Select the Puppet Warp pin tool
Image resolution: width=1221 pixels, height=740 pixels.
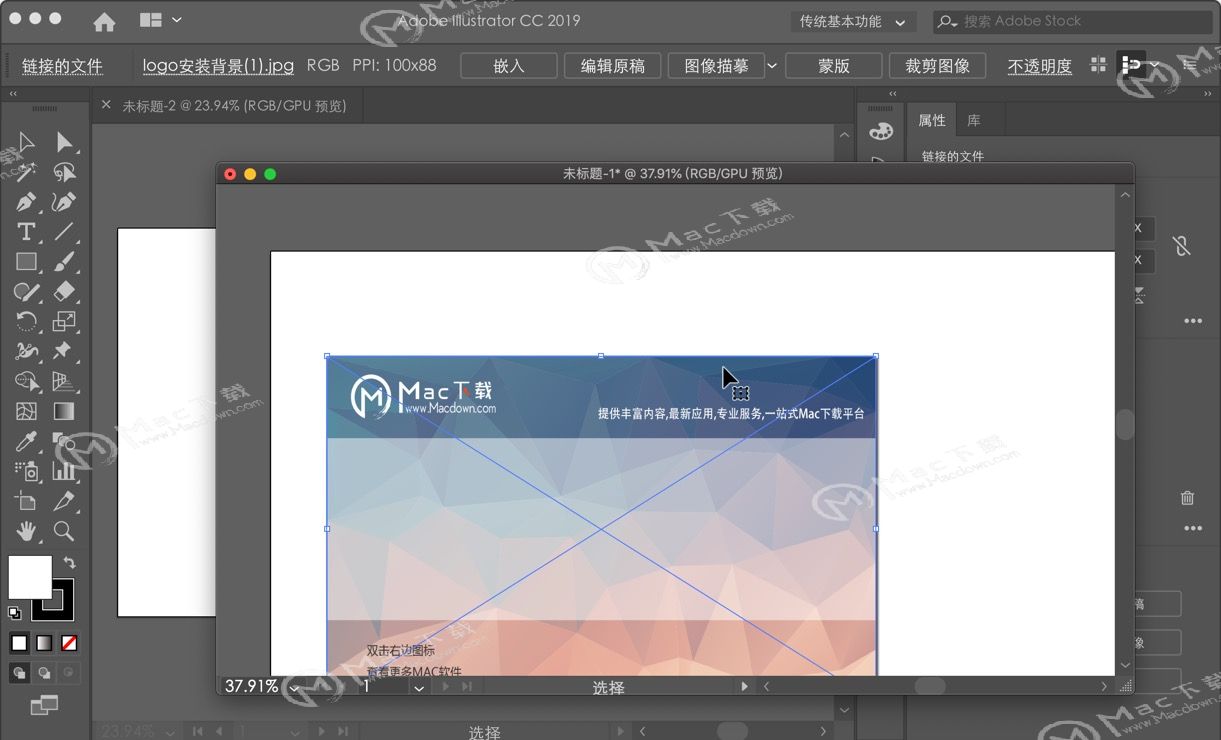(64, 351)
